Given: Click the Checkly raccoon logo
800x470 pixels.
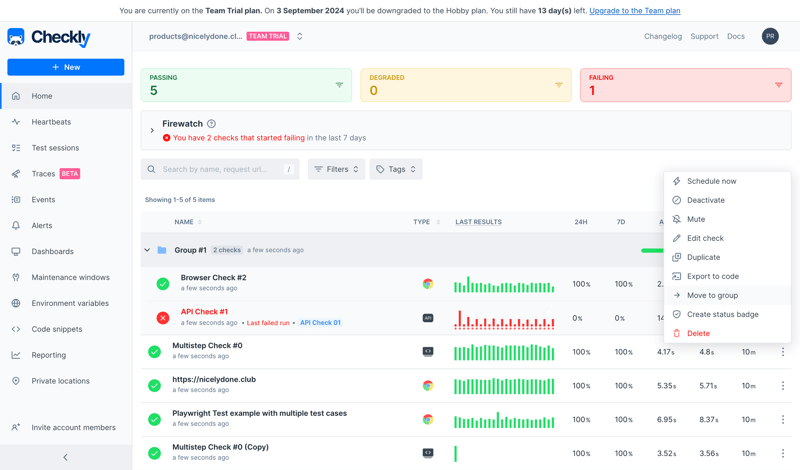Looking at the screenshot, I should (x=17, y=37).
